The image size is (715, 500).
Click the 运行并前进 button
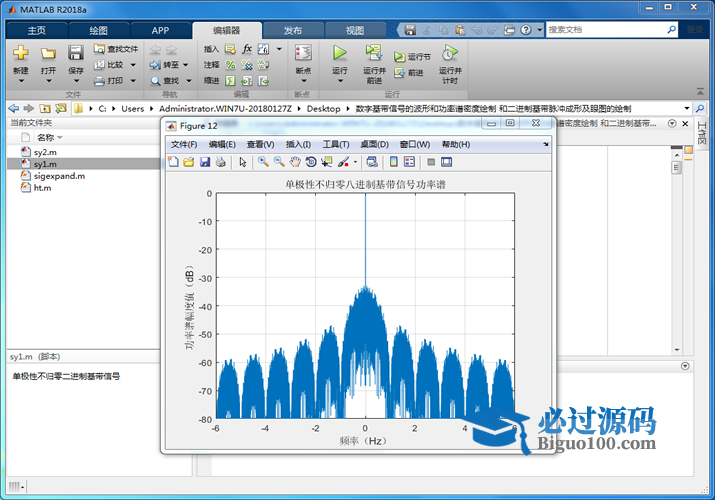tap(374, 60)
